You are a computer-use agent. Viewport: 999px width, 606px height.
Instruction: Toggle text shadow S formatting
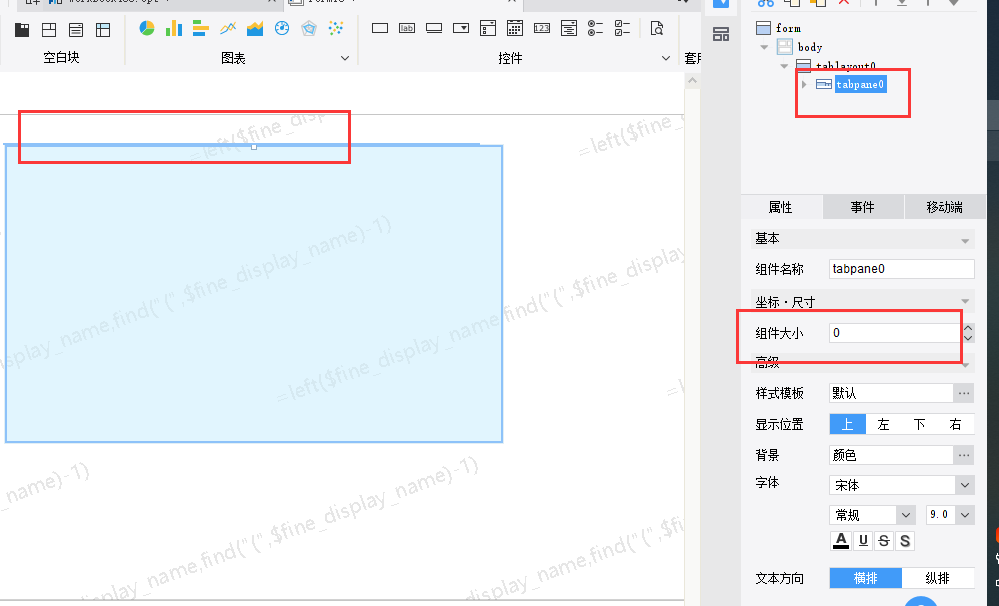pos(905,540)
